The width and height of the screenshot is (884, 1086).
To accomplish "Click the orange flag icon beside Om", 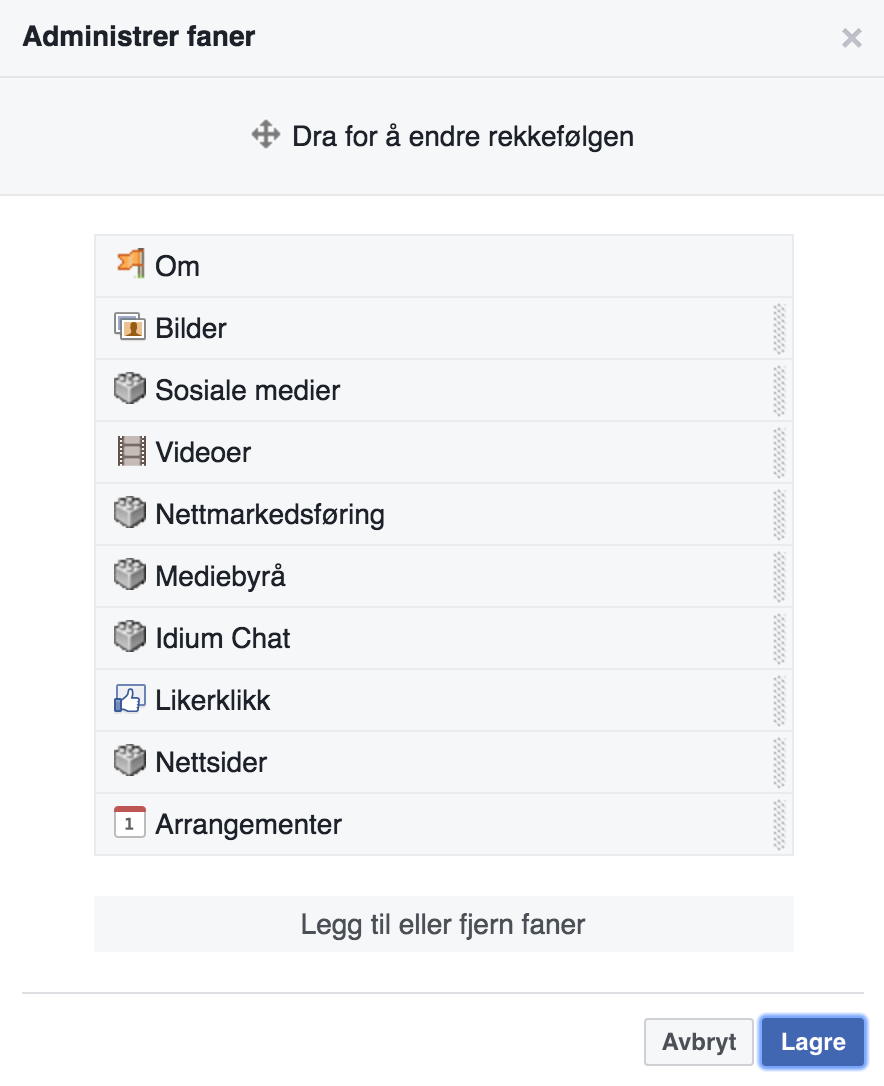I will [130, 265].
